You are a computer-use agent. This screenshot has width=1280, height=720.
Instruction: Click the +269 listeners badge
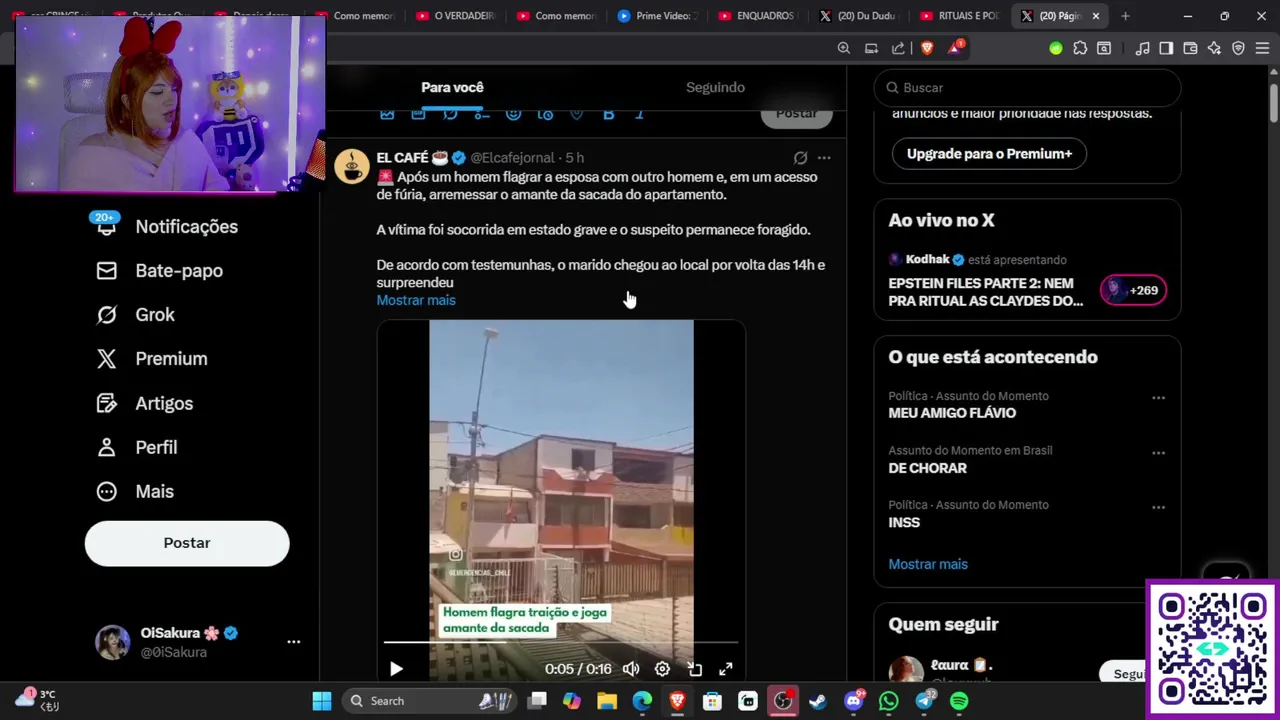pos(1133,291)
